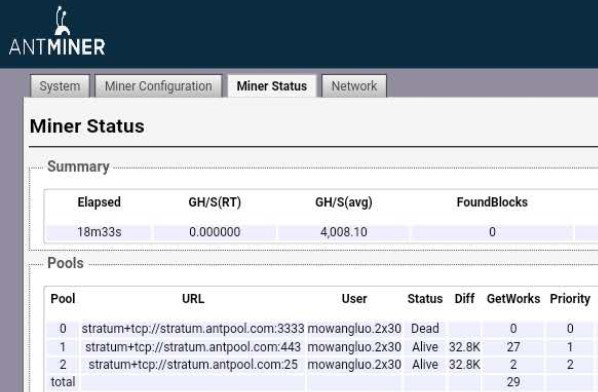Click the Elapsed column header
The image size is (598, 392).
point(99,202)
